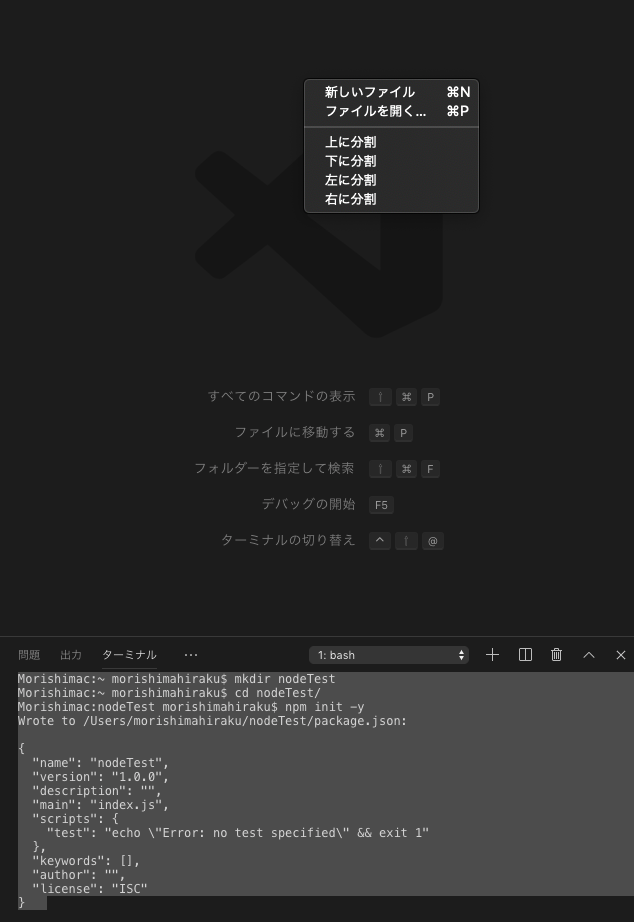The image size is (634, 922).
Task: Click the フォルダーを指定して検索 hint text
Action: pos(275,468)
